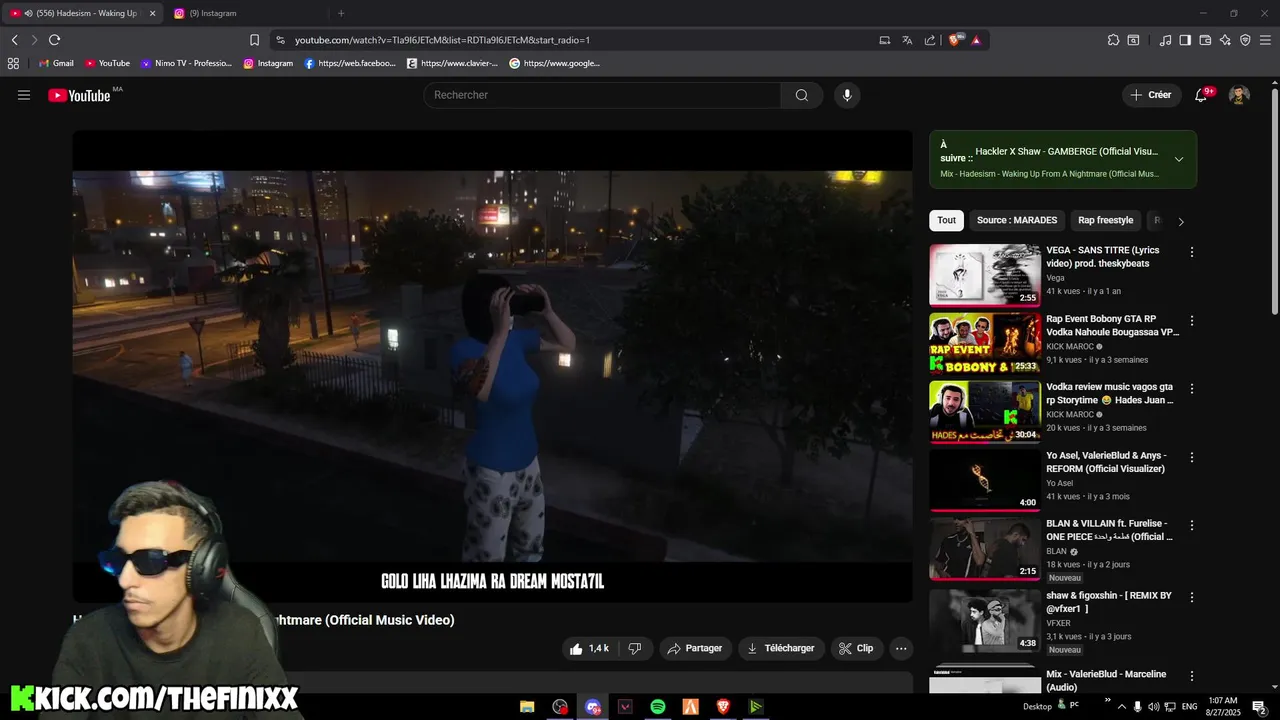Open the browser translate page icon
Image resolution: width=1280 pixels, height=720 pixels.
(907, 40)
